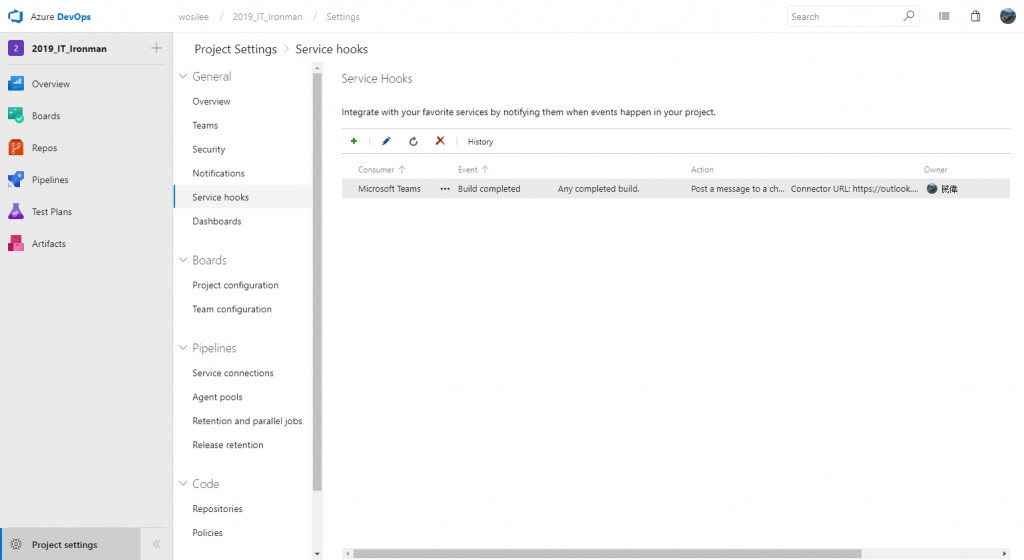Open the Pipelines hub icon
Image resolution: width=1024 pixels, height=560 pixels.
16,179
